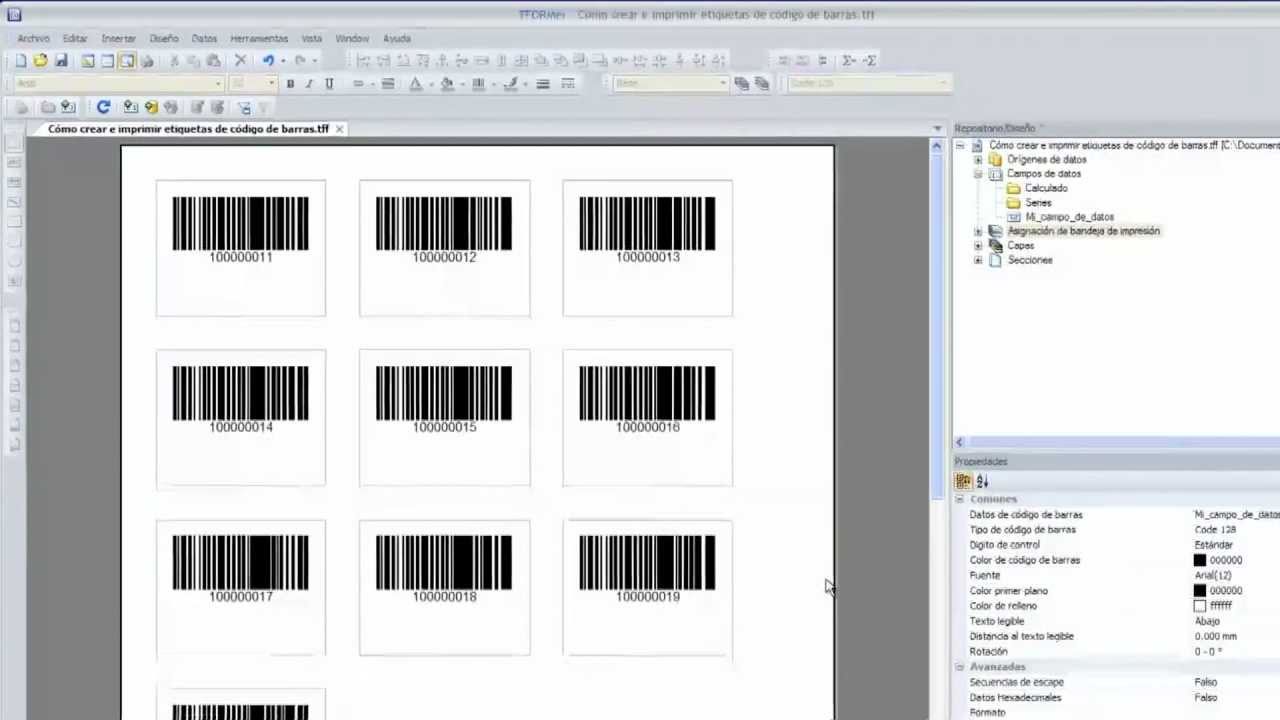This screenshot has width=1280, height=720.
Task: Click the print icon in the toolbar
Action: [x=147, y=61]
